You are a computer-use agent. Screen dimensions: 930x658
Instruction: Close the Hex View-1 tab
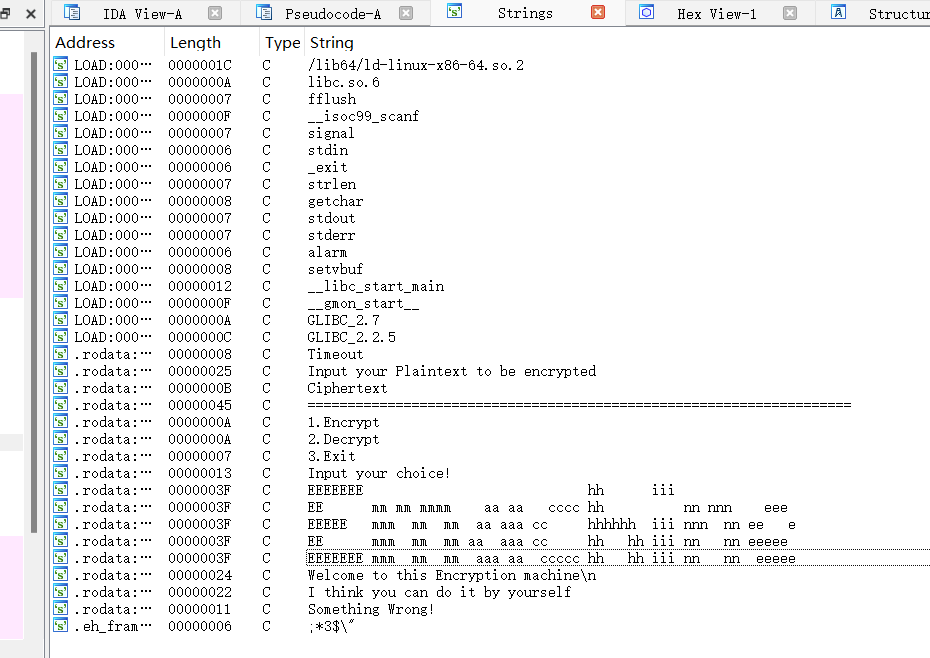tap(790, 13)
